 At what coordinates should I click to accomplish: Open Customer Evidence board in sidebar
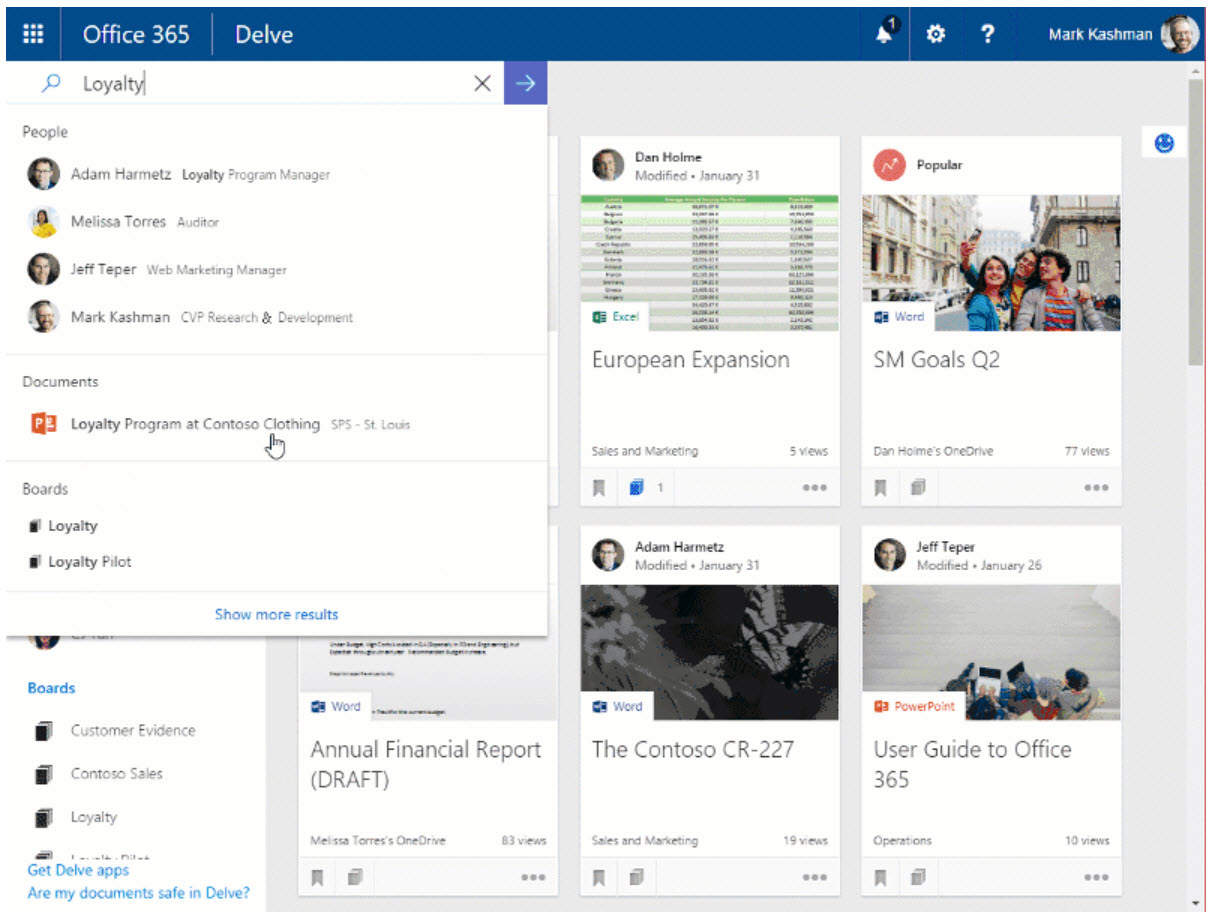tap(133, 730)
